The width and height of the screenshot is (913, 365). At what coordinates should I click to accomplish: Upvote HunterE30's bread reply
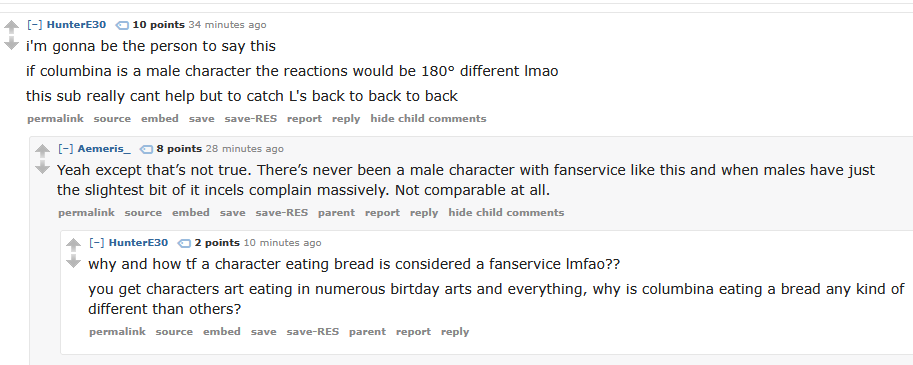[x=73, y=244]
